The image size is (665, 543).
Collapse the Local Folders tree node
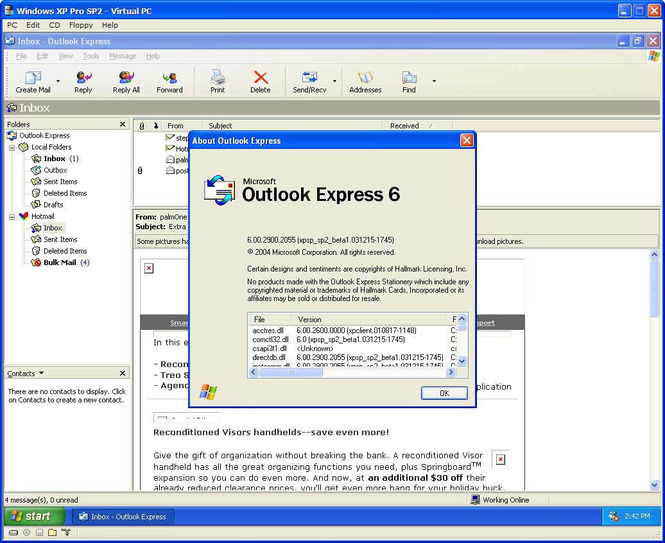coord(12,147)
